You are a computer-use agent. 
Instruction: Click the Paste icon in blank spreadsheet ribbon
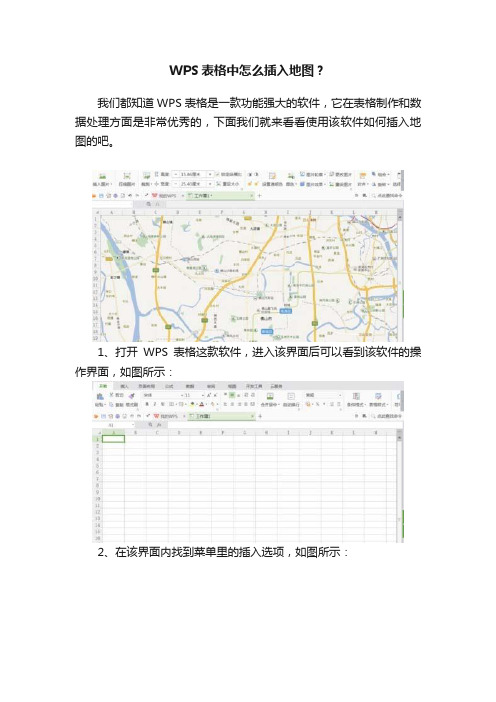100,397
